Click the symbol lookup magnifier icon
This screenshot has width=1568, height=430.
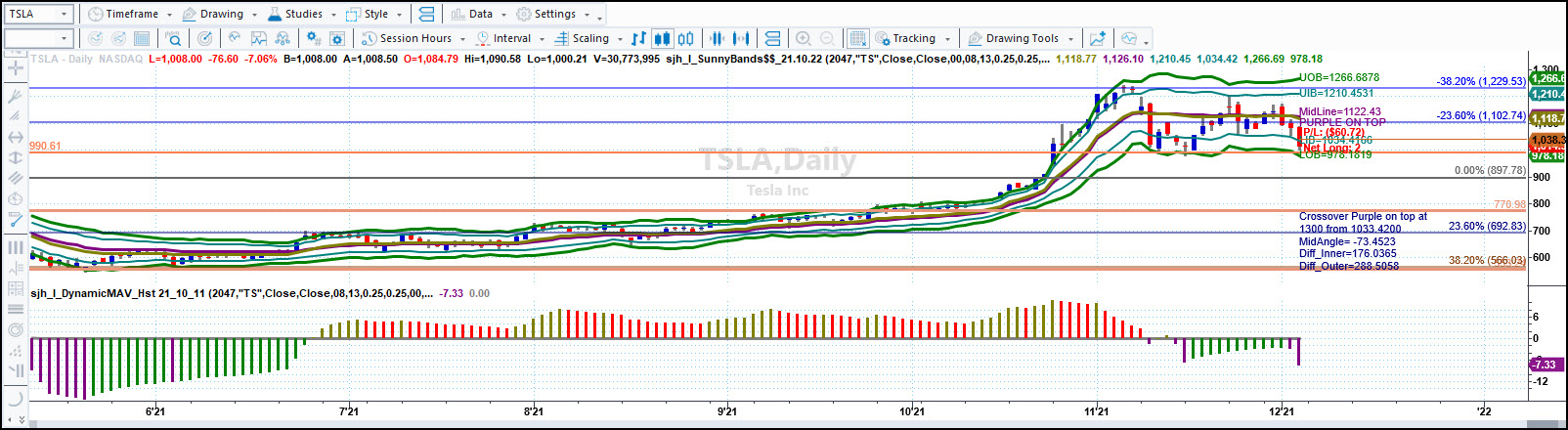(173, 38)
